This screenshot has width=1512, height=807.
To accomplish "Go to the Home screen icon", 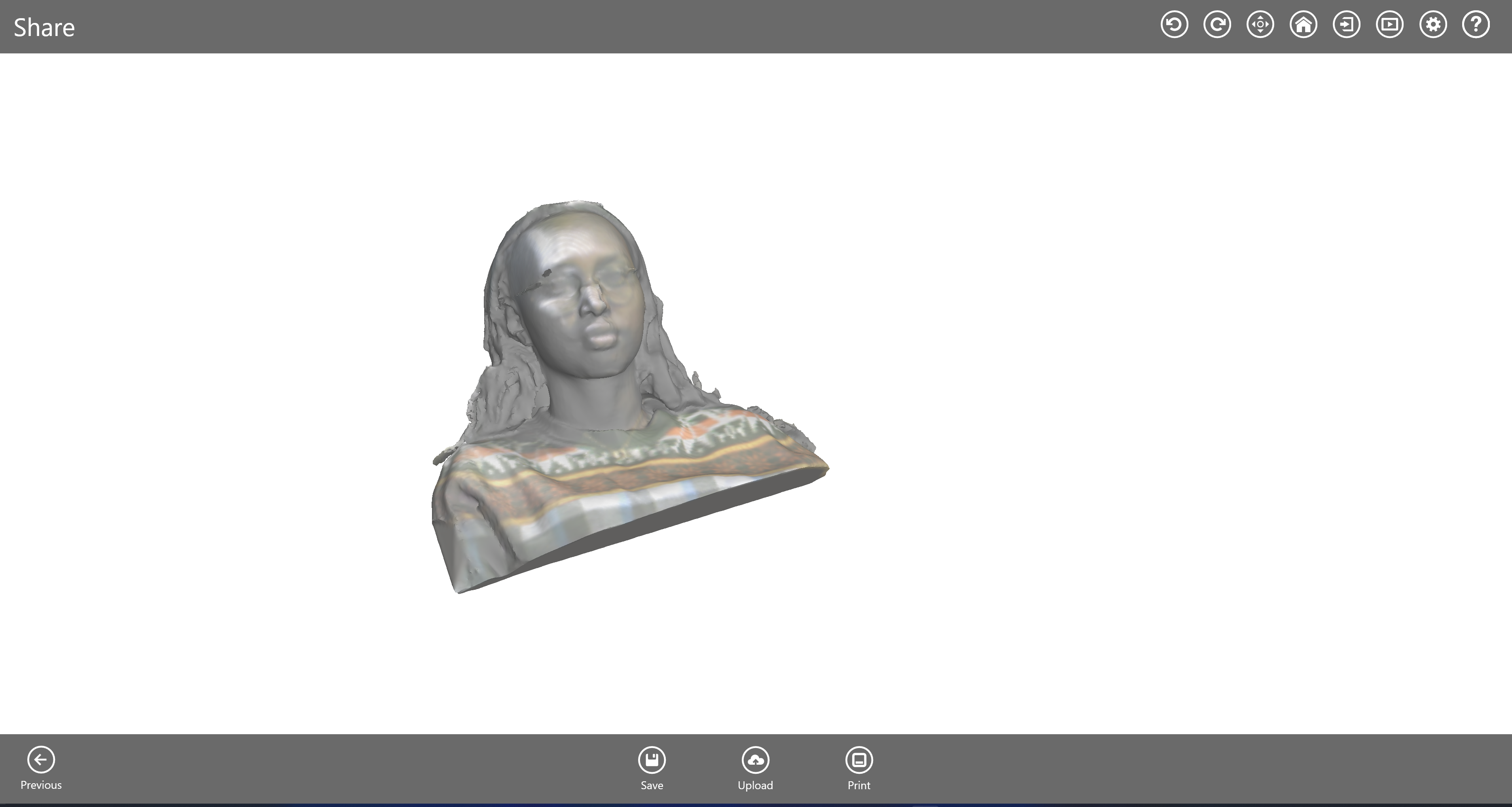I will [1303, 25].
